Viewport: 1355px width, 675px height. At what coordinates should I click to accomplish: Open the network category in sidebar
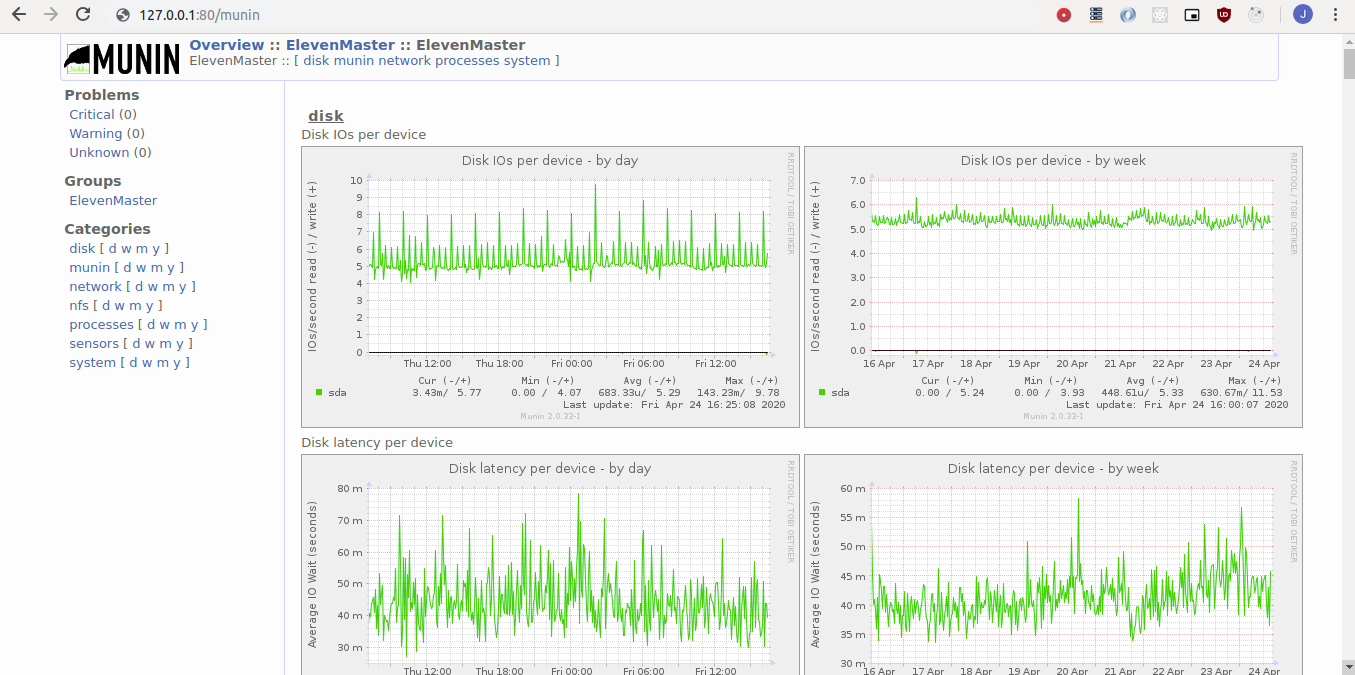pyautogui.click(x=95, y=287)
